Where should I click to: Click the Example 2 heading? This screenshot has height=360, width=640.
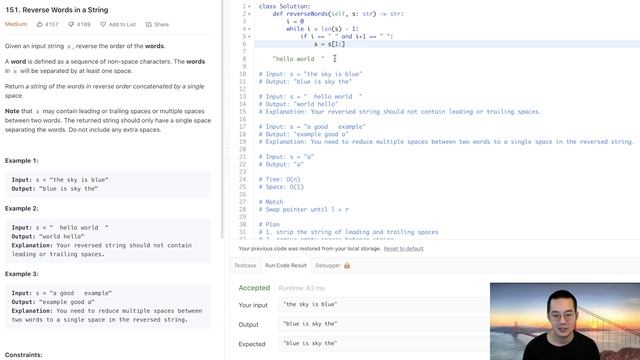tap(22, 209)
